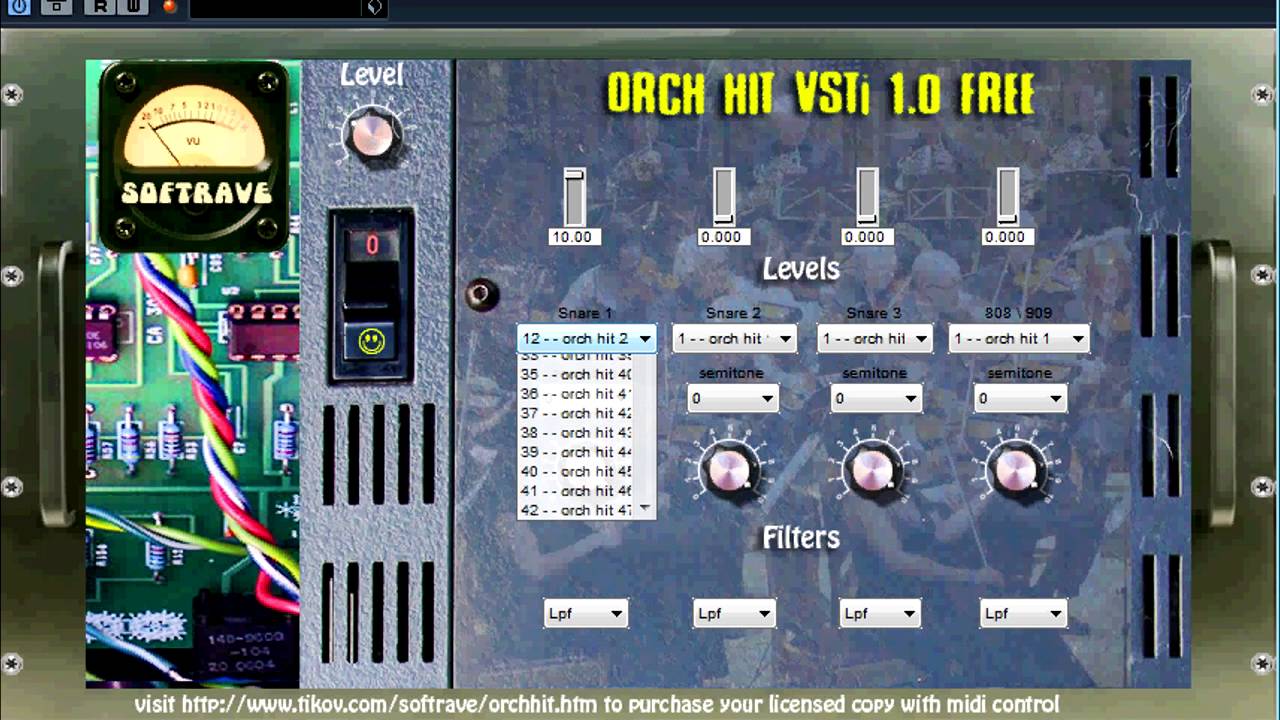Select '42 -- orch hit 47' from list
This screenshot has width=1280, height=720.
coord(577,510)
